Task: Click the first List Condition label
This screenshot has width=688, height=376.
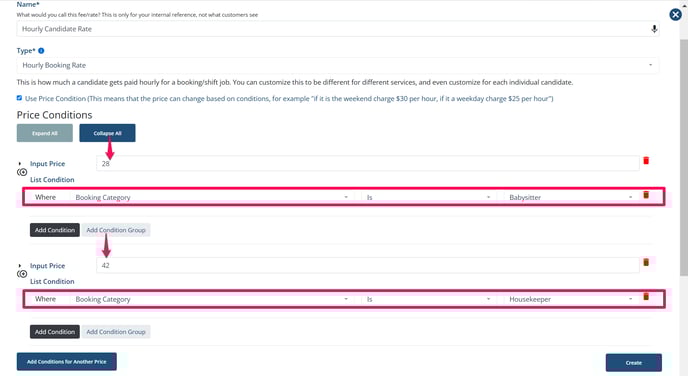Action: coord(52,179)
